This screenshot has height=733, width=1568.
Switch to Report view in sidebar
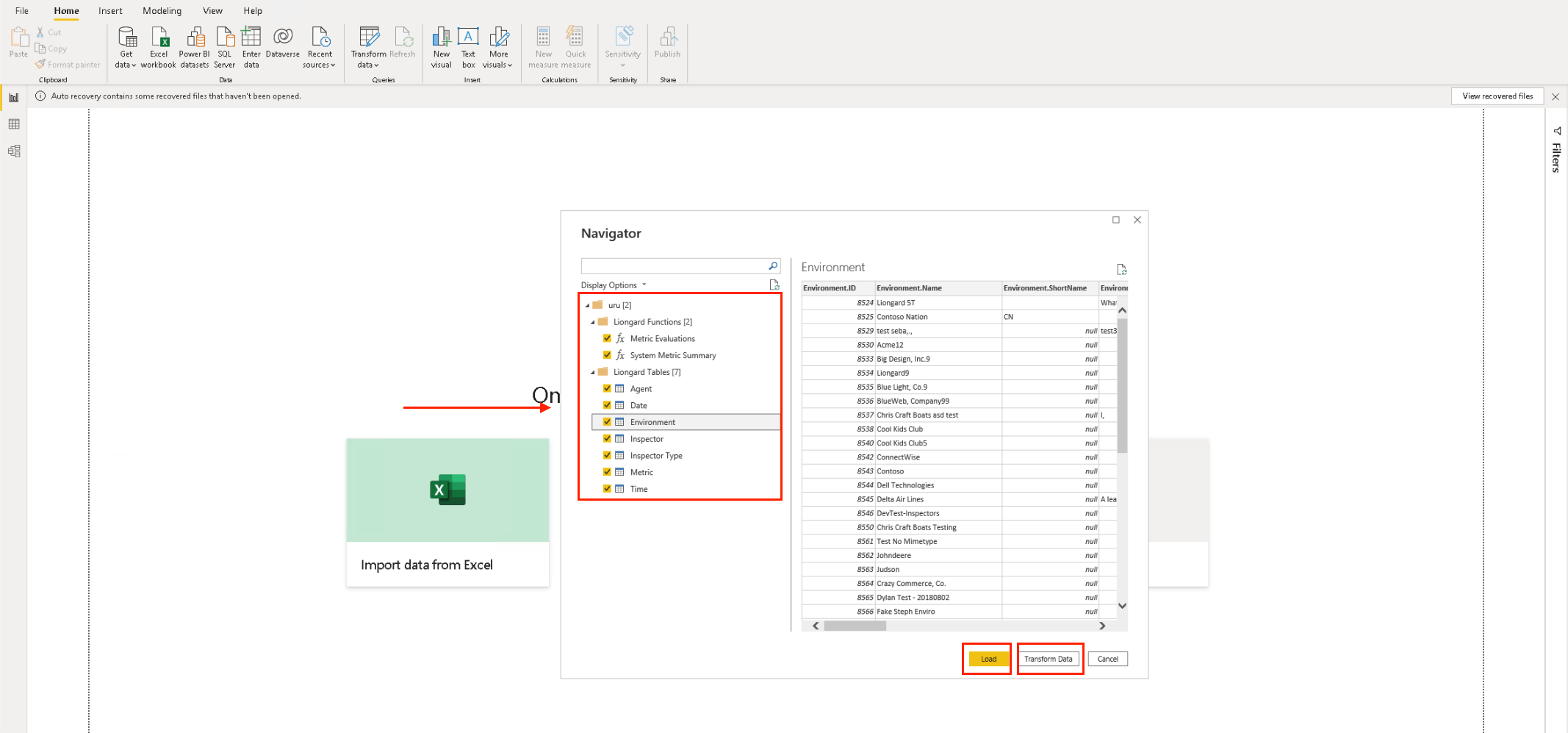[14, 98]
